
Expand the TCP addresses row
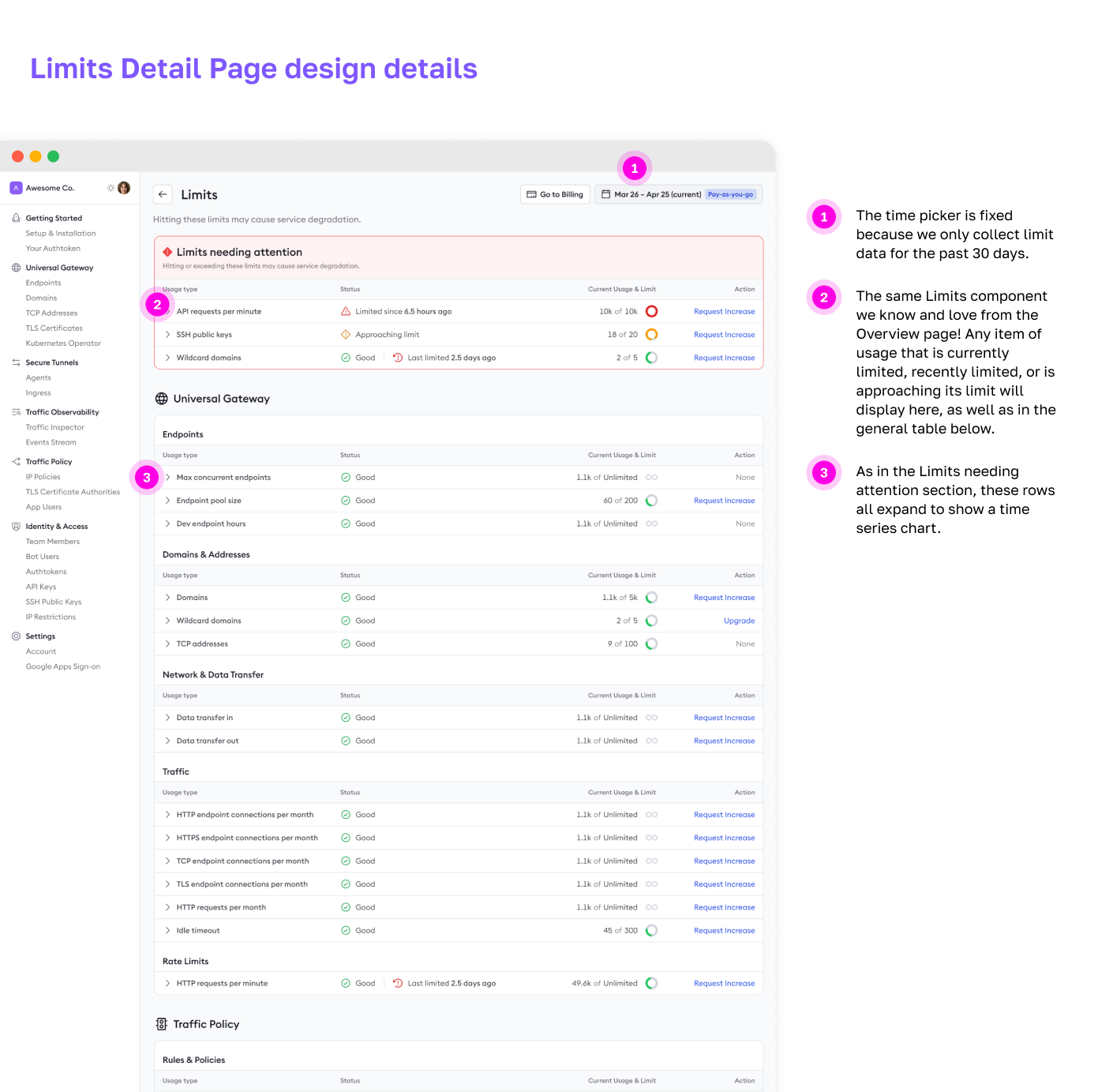click(x=167, y=644)
